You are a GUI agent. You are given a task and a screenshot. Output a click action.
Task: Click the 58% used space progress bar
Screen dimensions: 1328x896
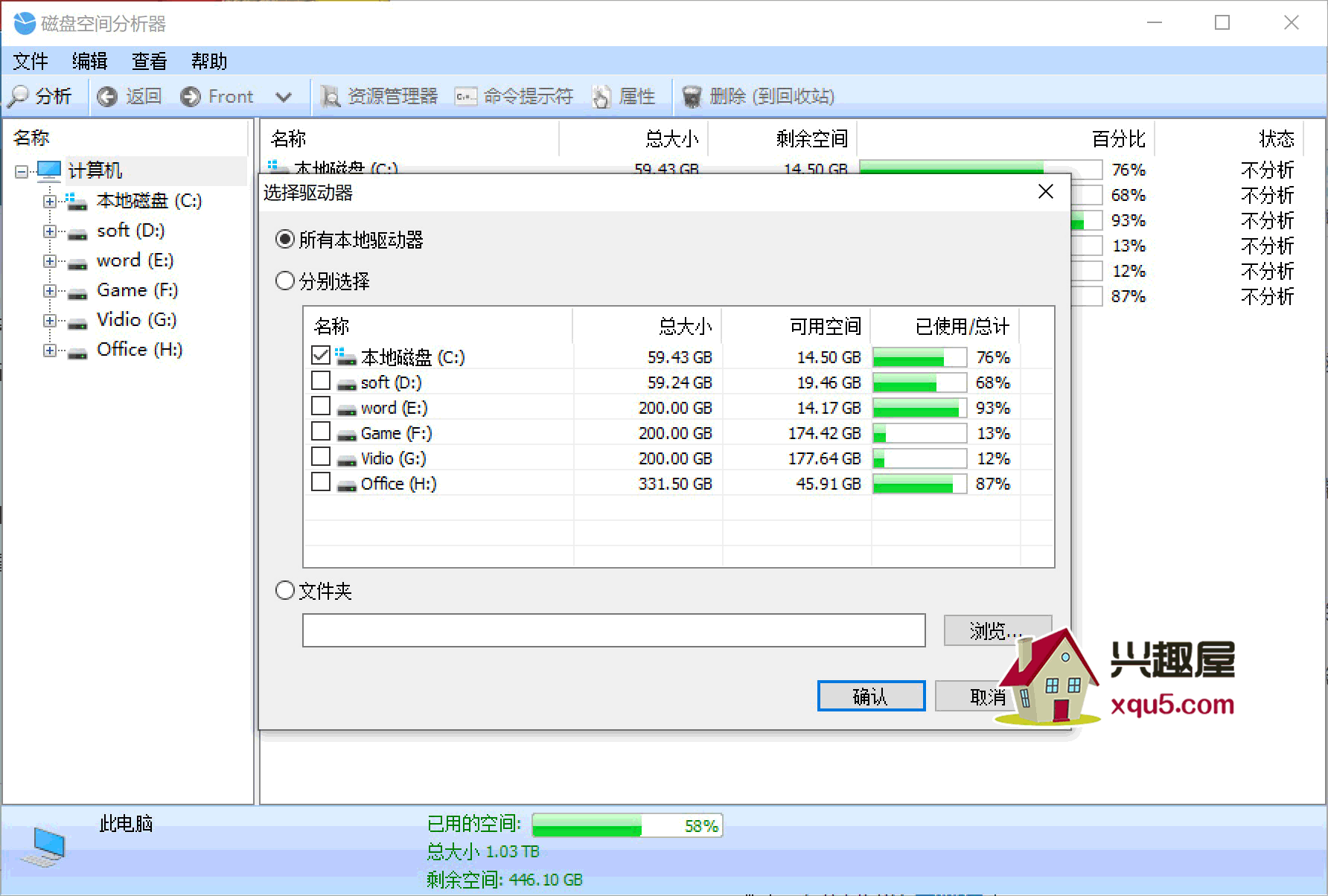coord(627,825)
